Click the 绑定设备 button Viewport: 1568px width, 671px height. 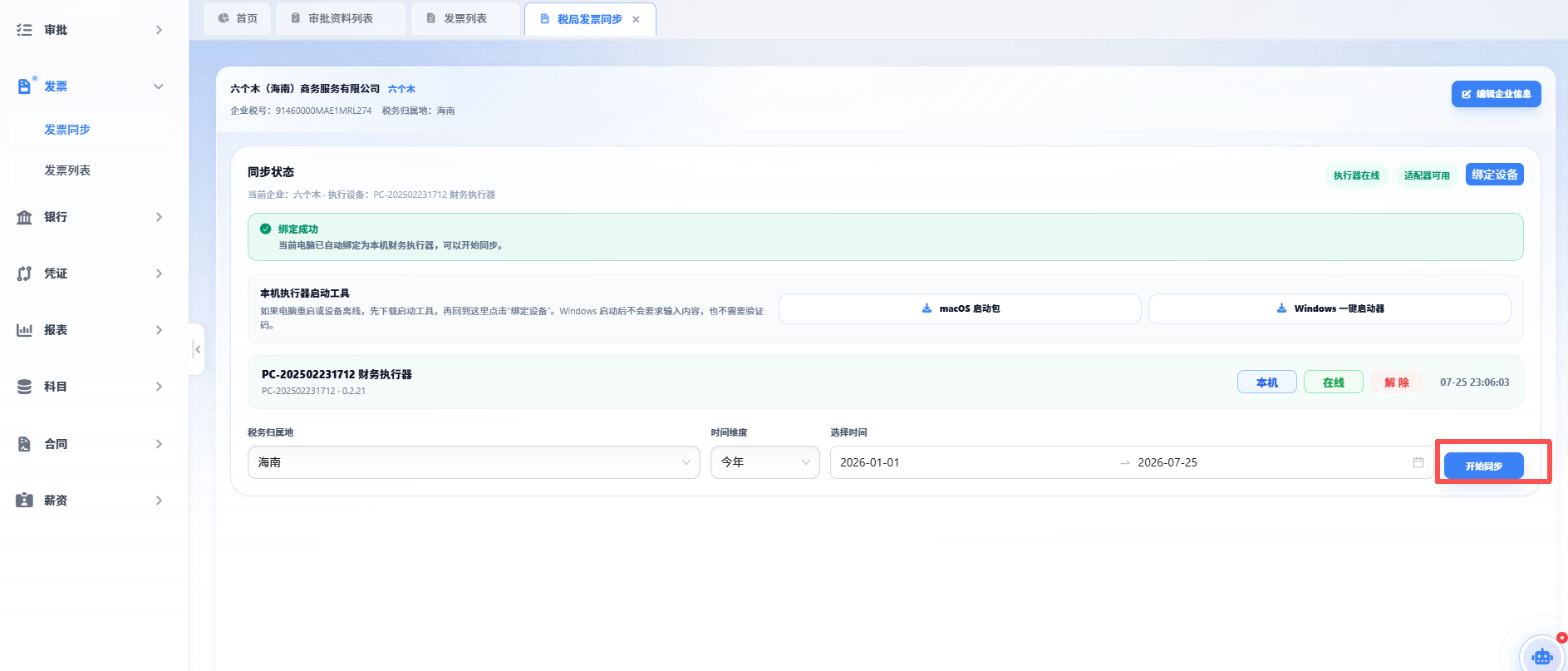point(1494,175)
